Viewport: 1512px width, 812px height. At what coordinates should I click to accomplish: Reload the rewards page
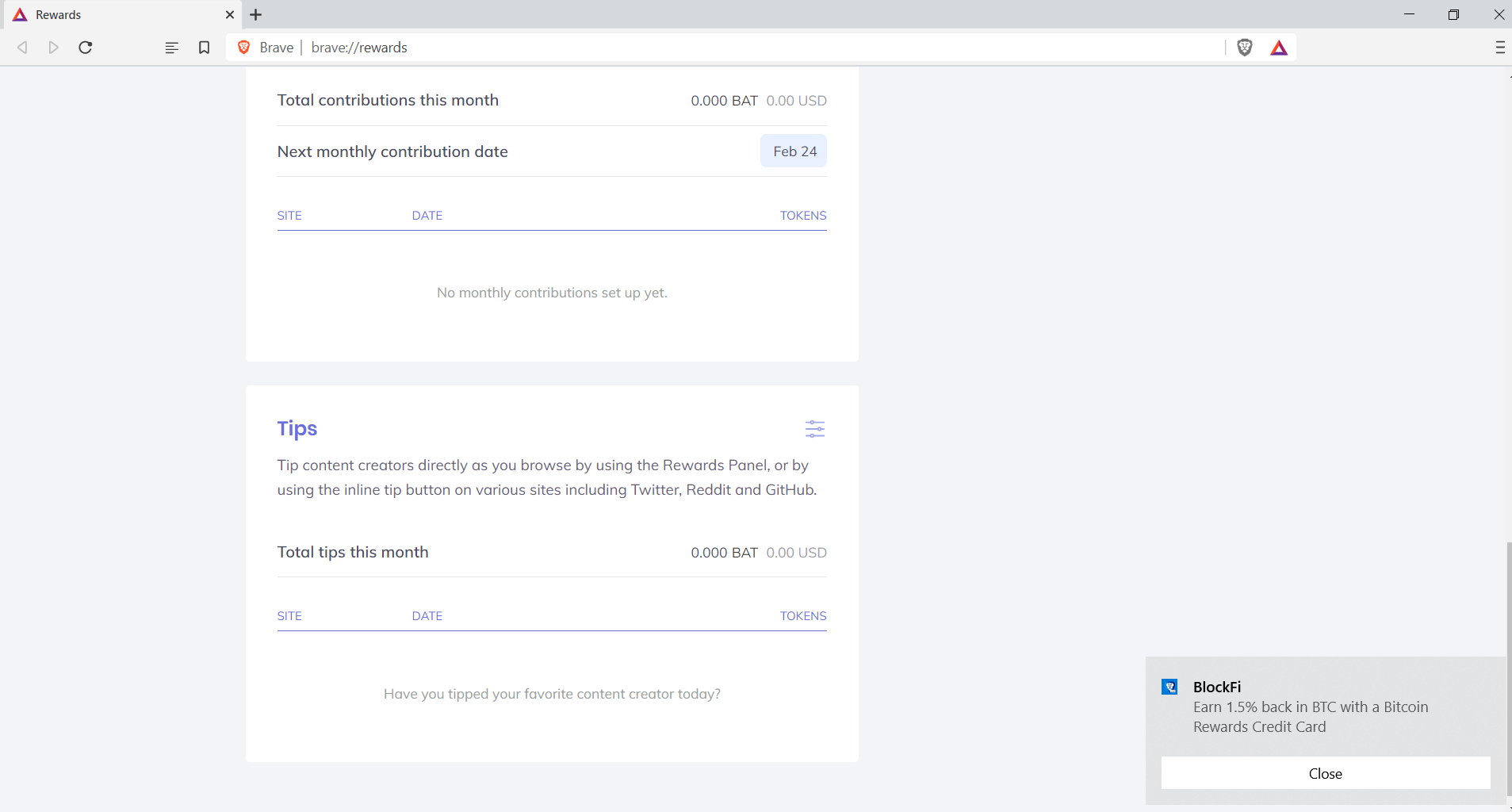coord(85,48)
